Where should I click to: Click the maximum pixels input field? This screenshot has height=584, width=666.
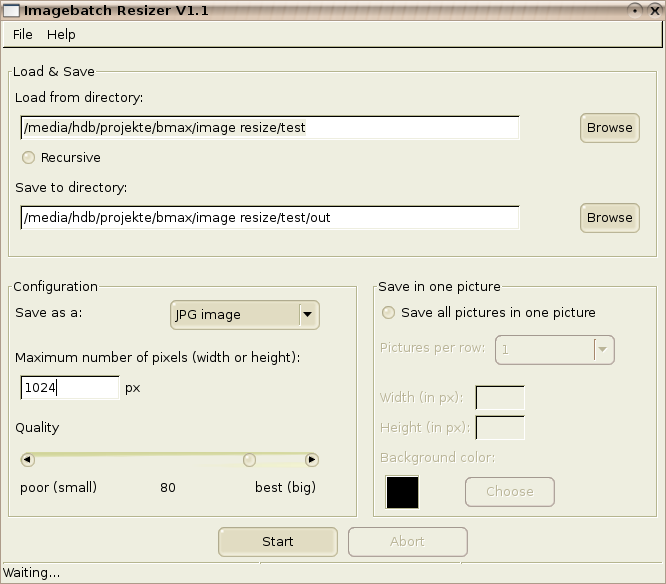[70, 387]
